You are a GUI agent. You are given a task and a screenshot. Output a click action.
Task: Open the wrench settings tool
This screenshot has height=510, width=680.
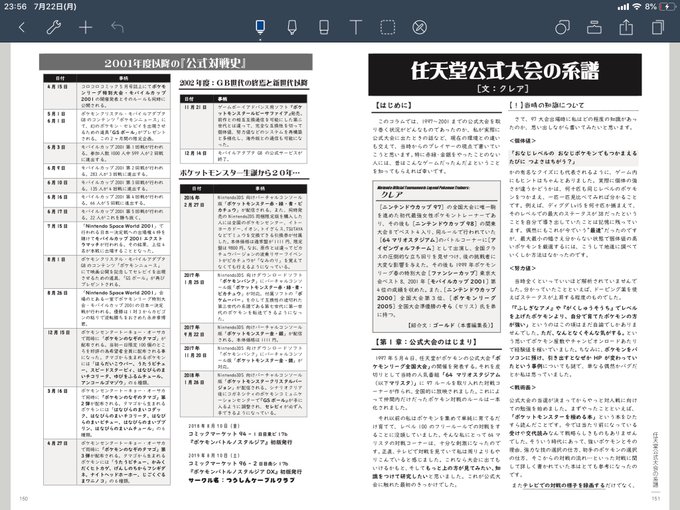pos(53,28)
